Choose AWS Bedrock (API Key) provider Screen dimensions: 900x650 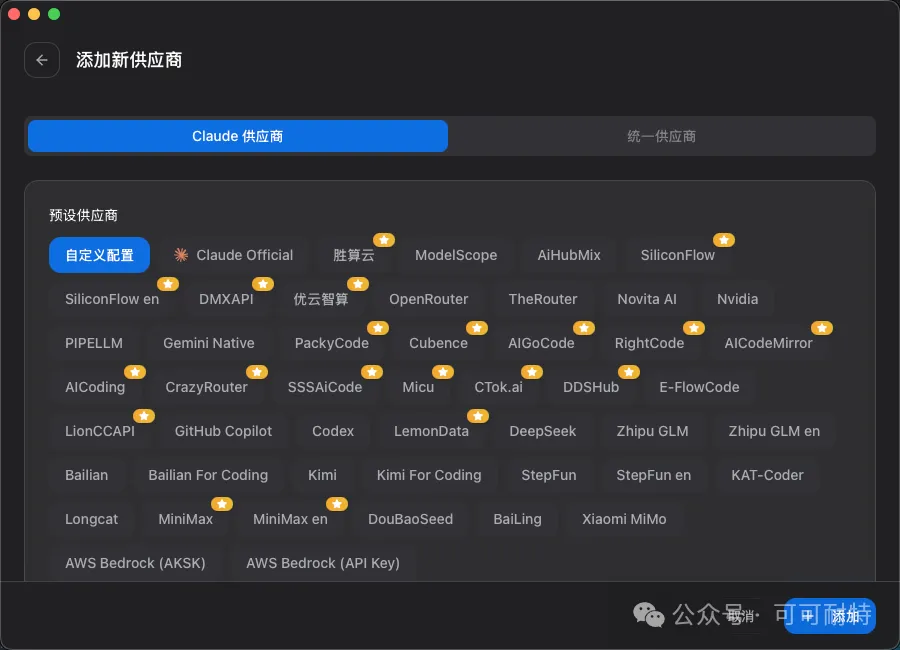[323, 563]
